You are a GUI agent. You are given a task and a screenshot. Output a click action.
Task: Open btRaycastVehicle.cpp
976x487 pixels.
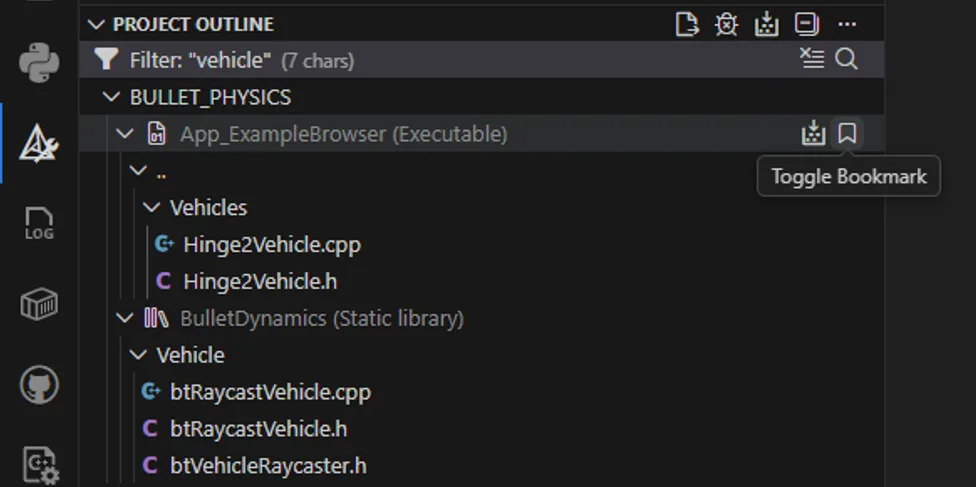(x=270, y=392)
